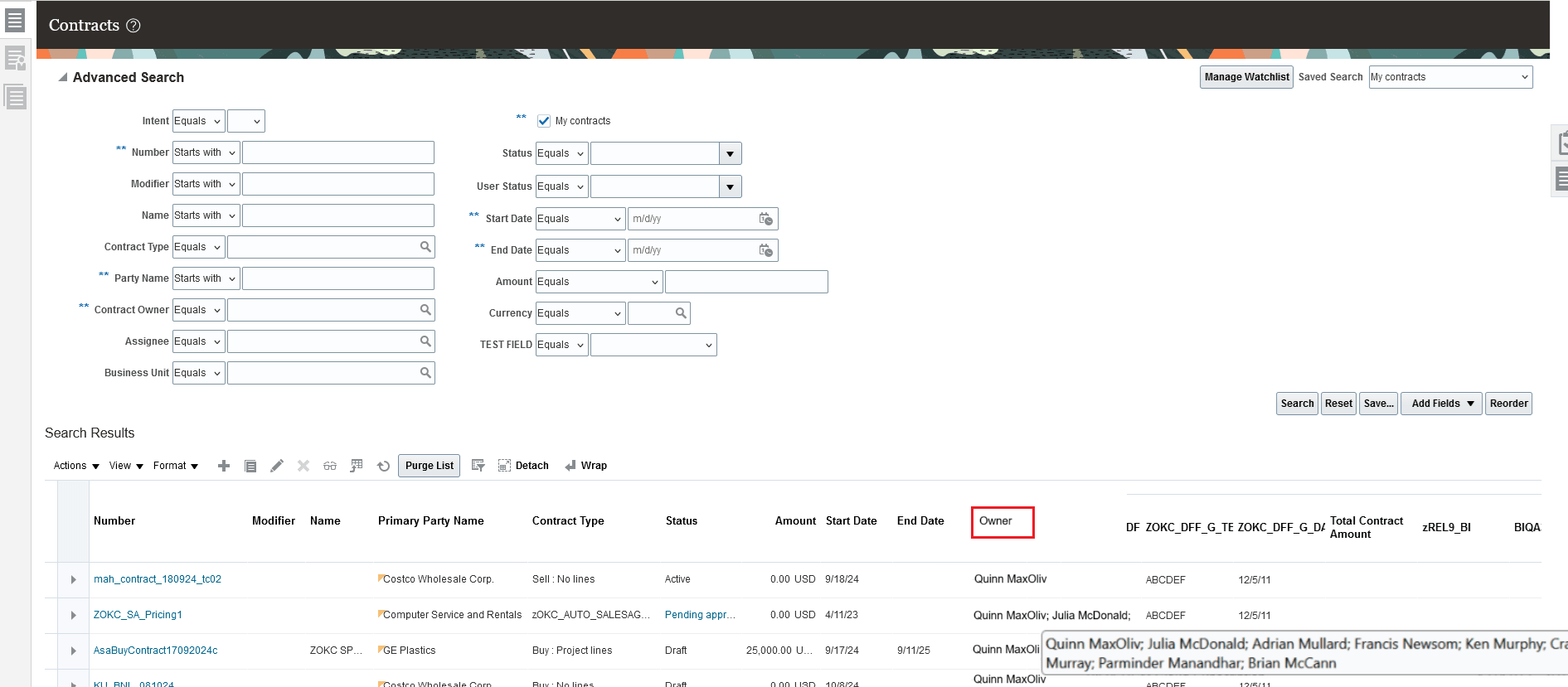Click the refresh arrow toolbar icon

(383, 466)
